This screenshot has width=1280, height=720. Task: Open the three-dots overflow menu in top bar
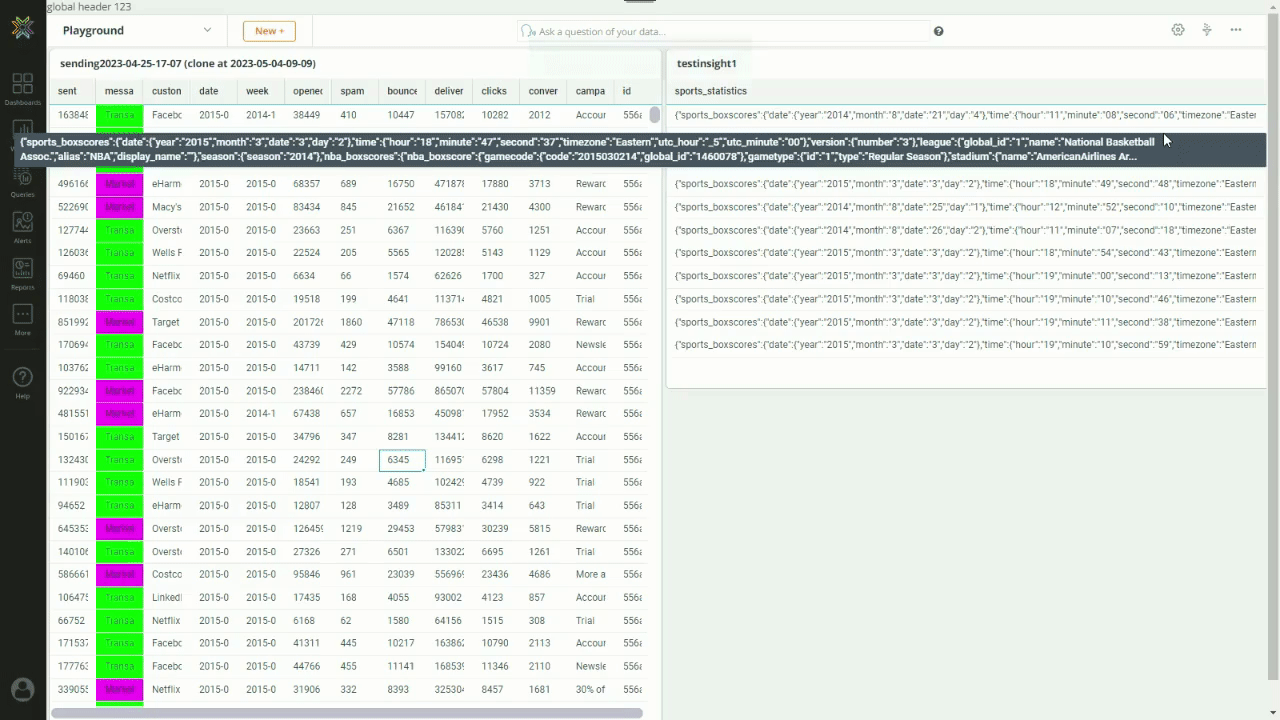pyautogui.click(x=1236, y=30)
